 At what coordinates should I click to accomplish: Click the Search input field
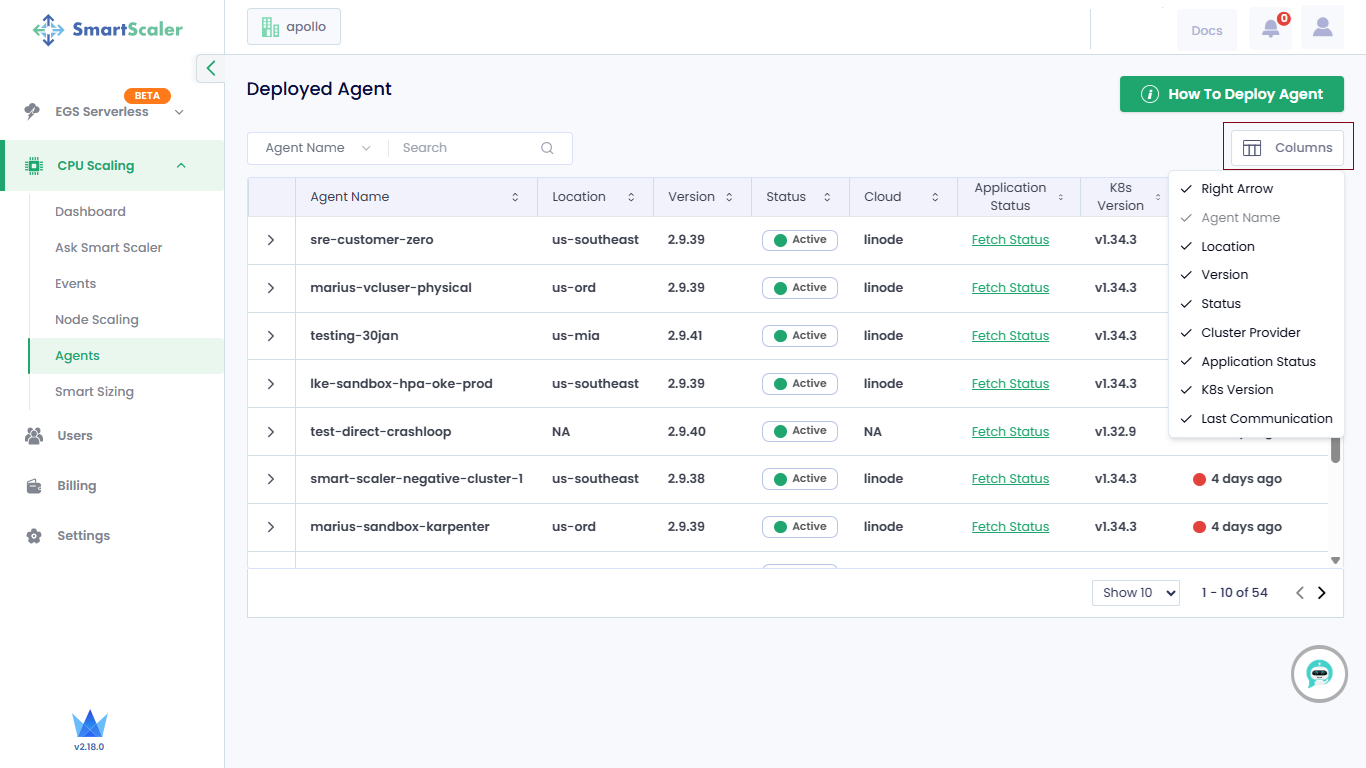(465, 148)
